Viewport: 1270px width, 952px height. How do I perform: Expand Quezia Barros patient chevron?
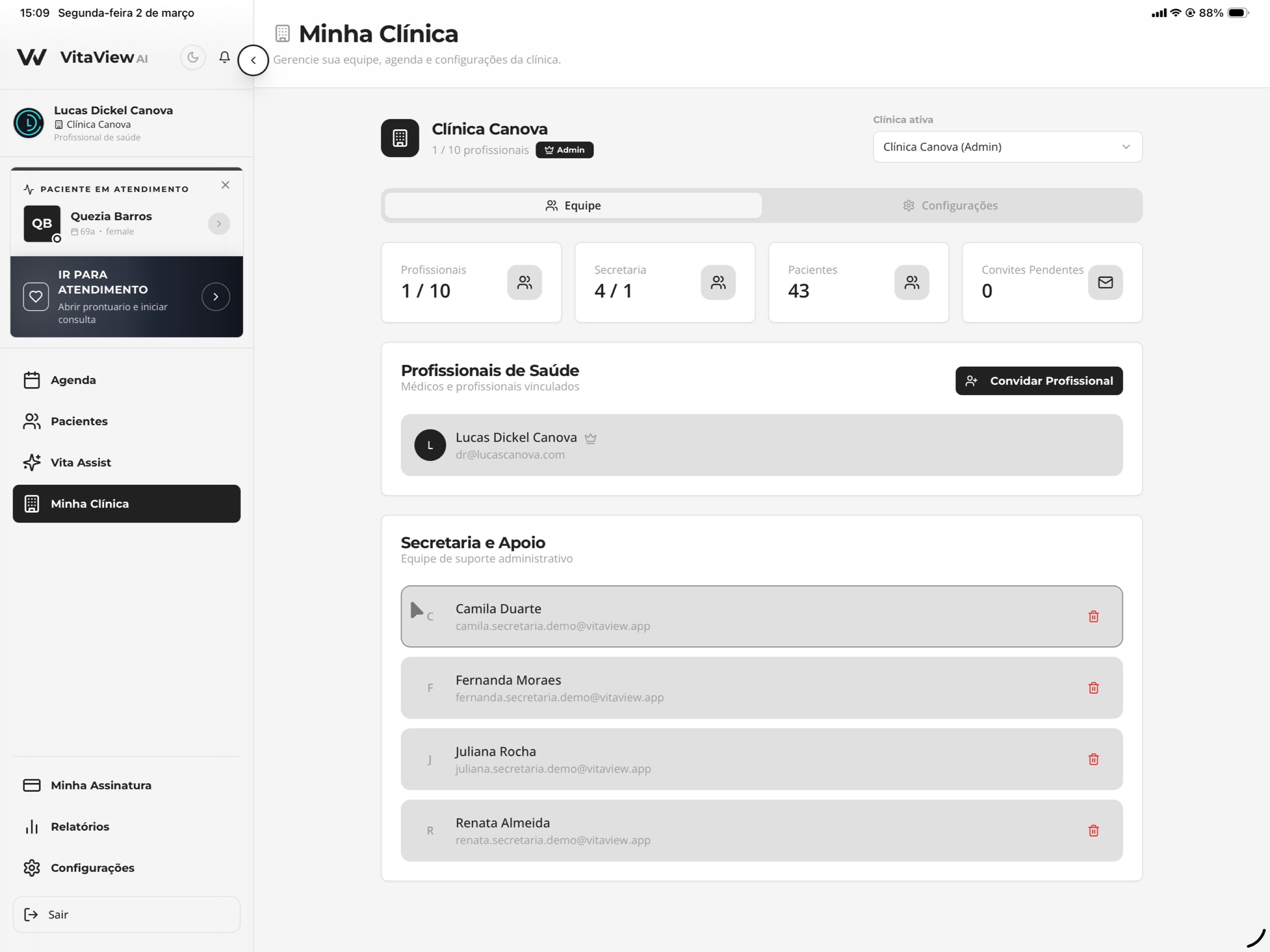(219, 224)
